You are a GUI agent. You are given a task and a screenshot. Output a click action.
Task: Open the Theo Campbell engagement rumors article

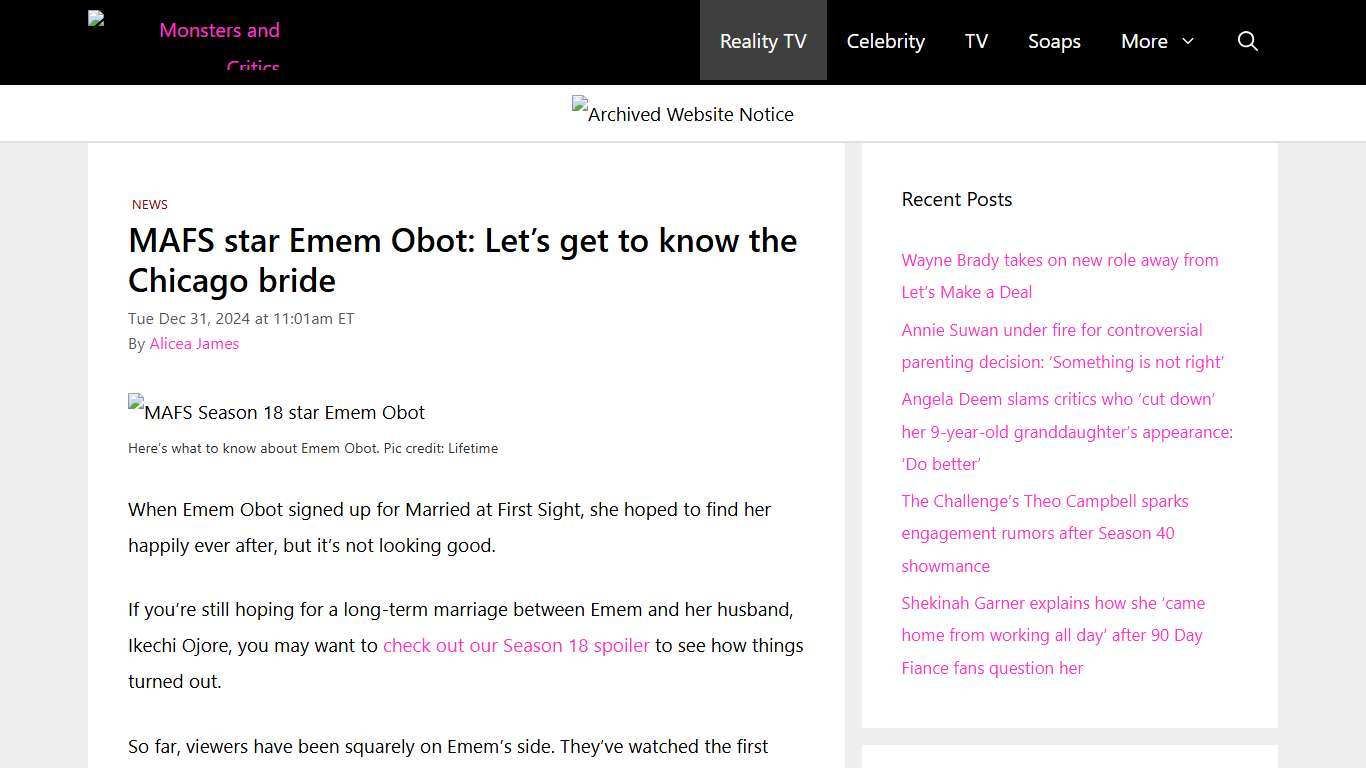(x=1044, y=533)
